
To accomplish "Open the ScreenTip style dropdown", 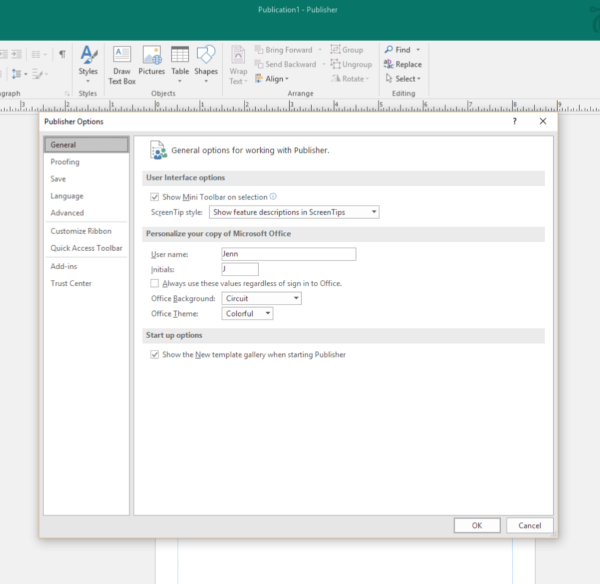I will [x=294, y=212].
